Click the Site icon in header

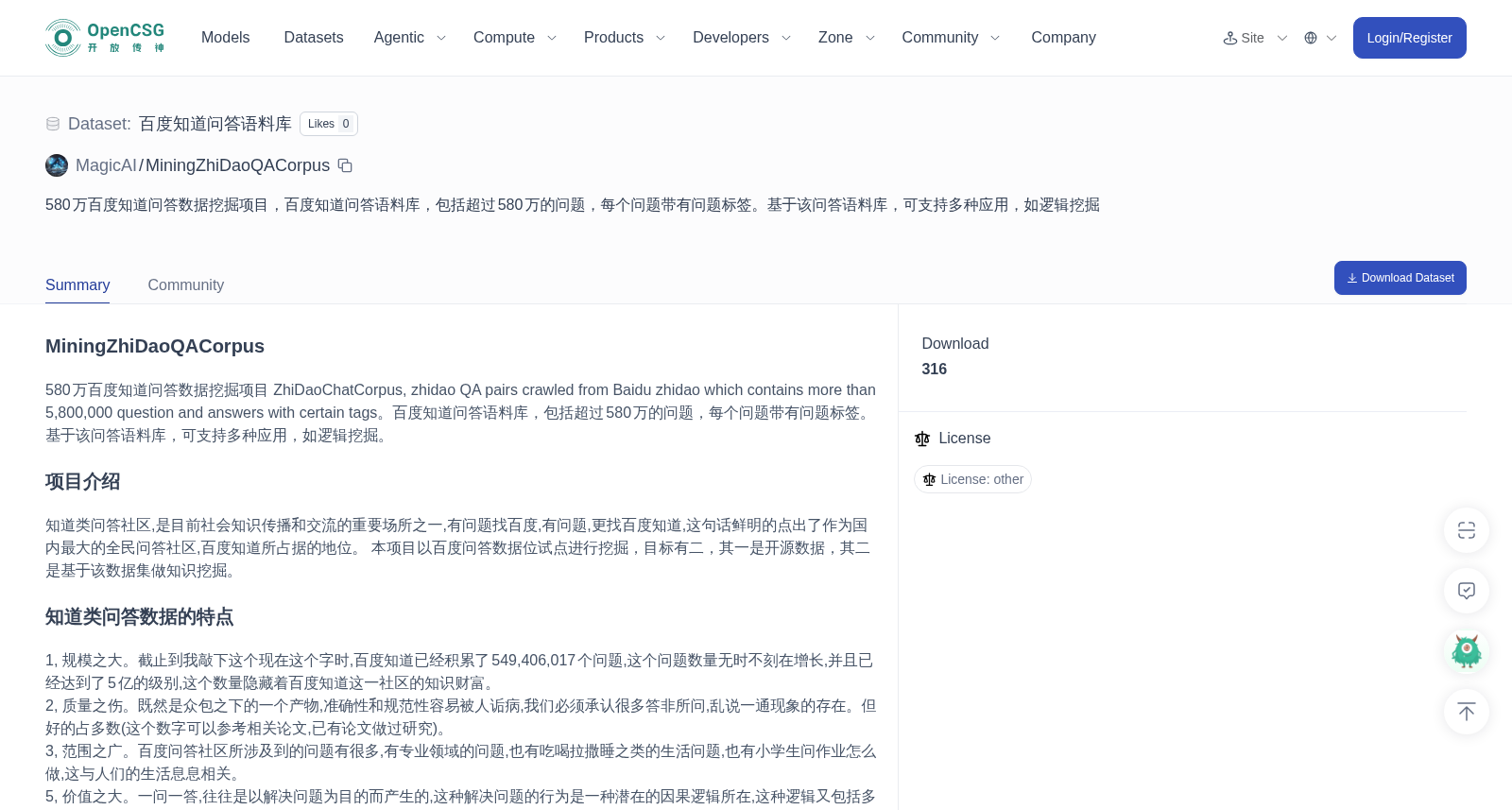click(x=1229, y=38)
